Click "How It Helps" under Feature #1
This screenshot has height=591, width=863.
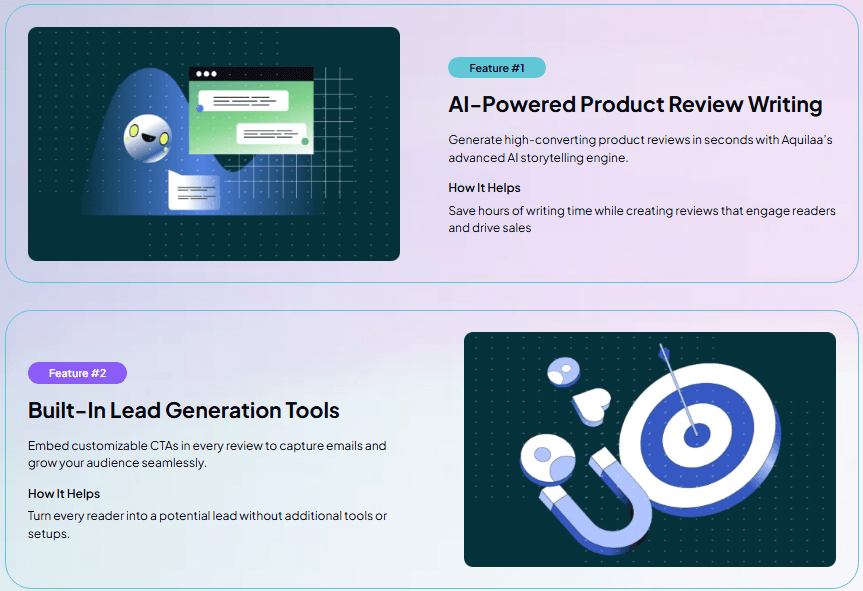[484, 187]
